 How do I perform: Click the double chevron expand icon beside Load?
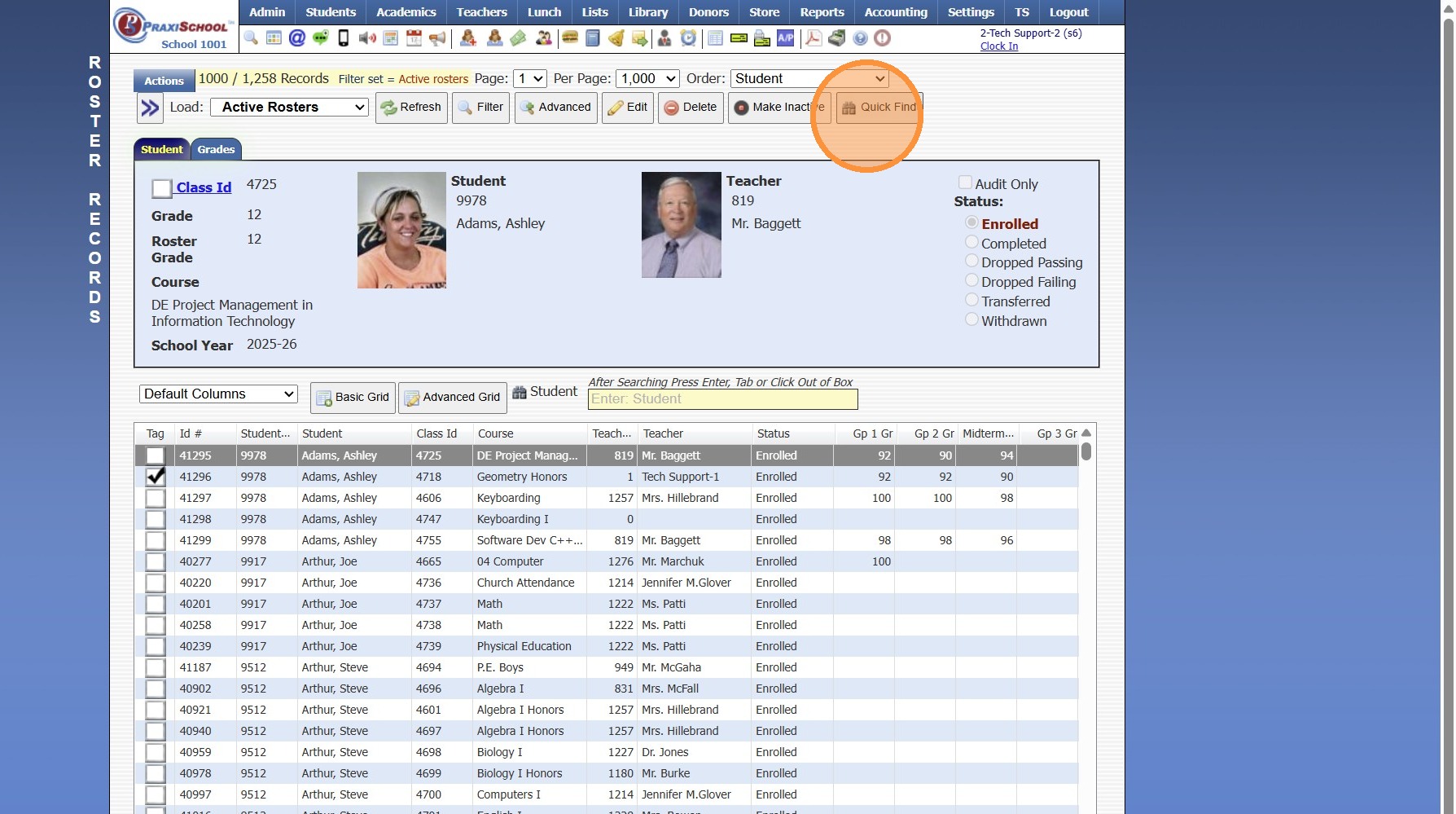pos(150,108)
